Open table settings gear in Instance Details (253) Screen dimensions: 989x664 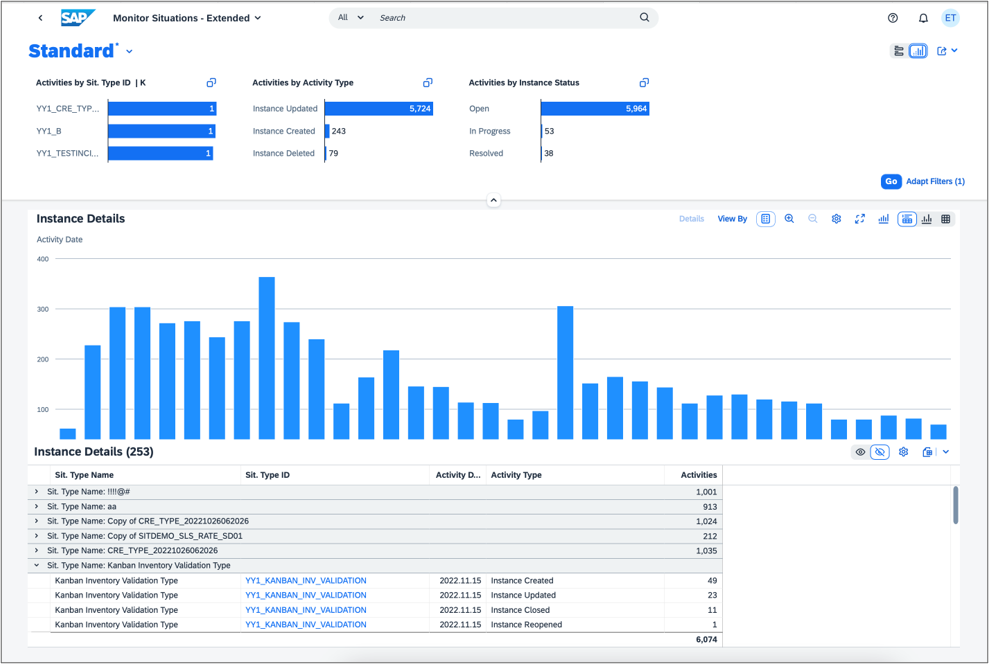tap(903, 452)
